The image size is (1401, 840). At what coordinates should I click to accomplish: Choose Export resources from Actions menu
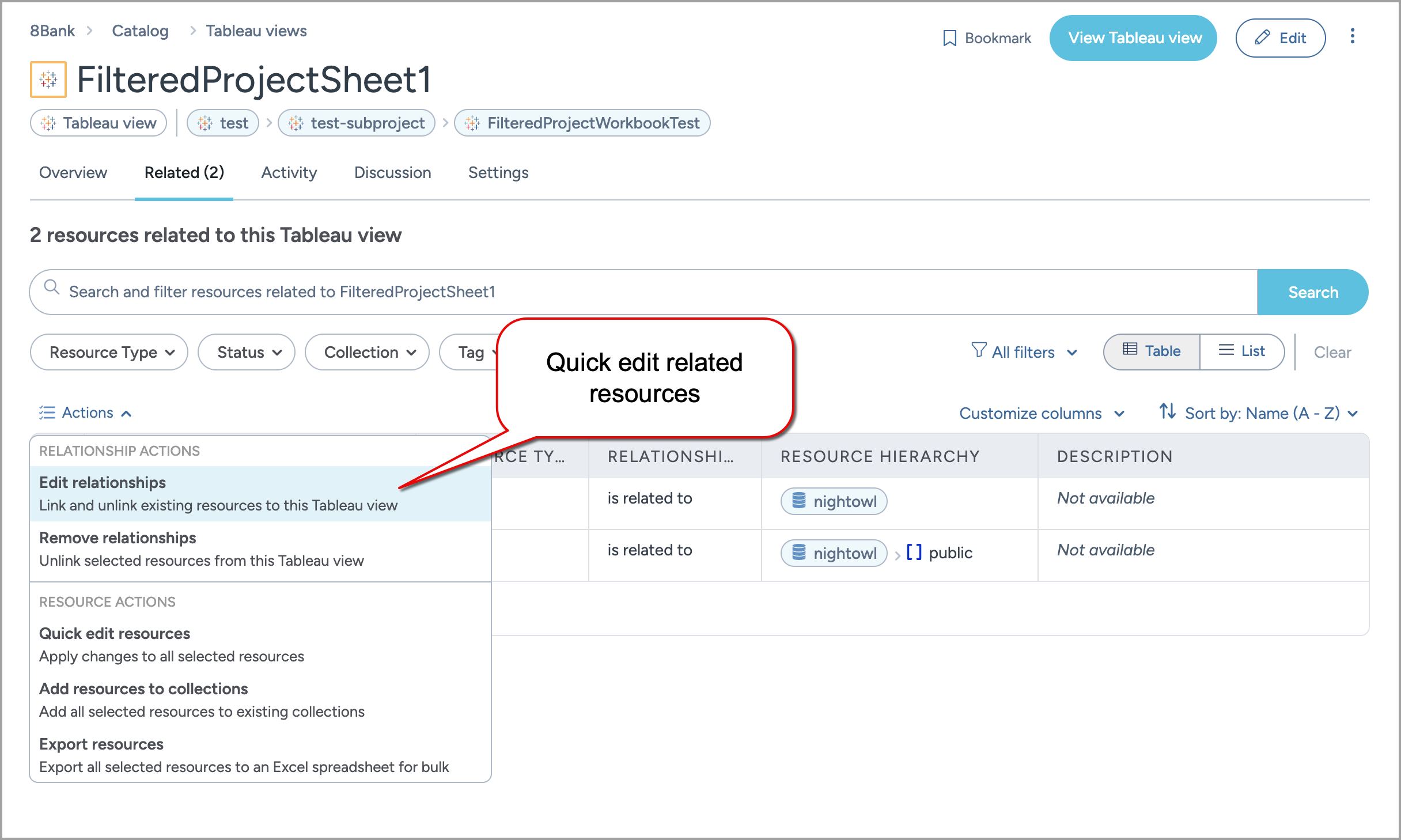click(x=101, y=744)
